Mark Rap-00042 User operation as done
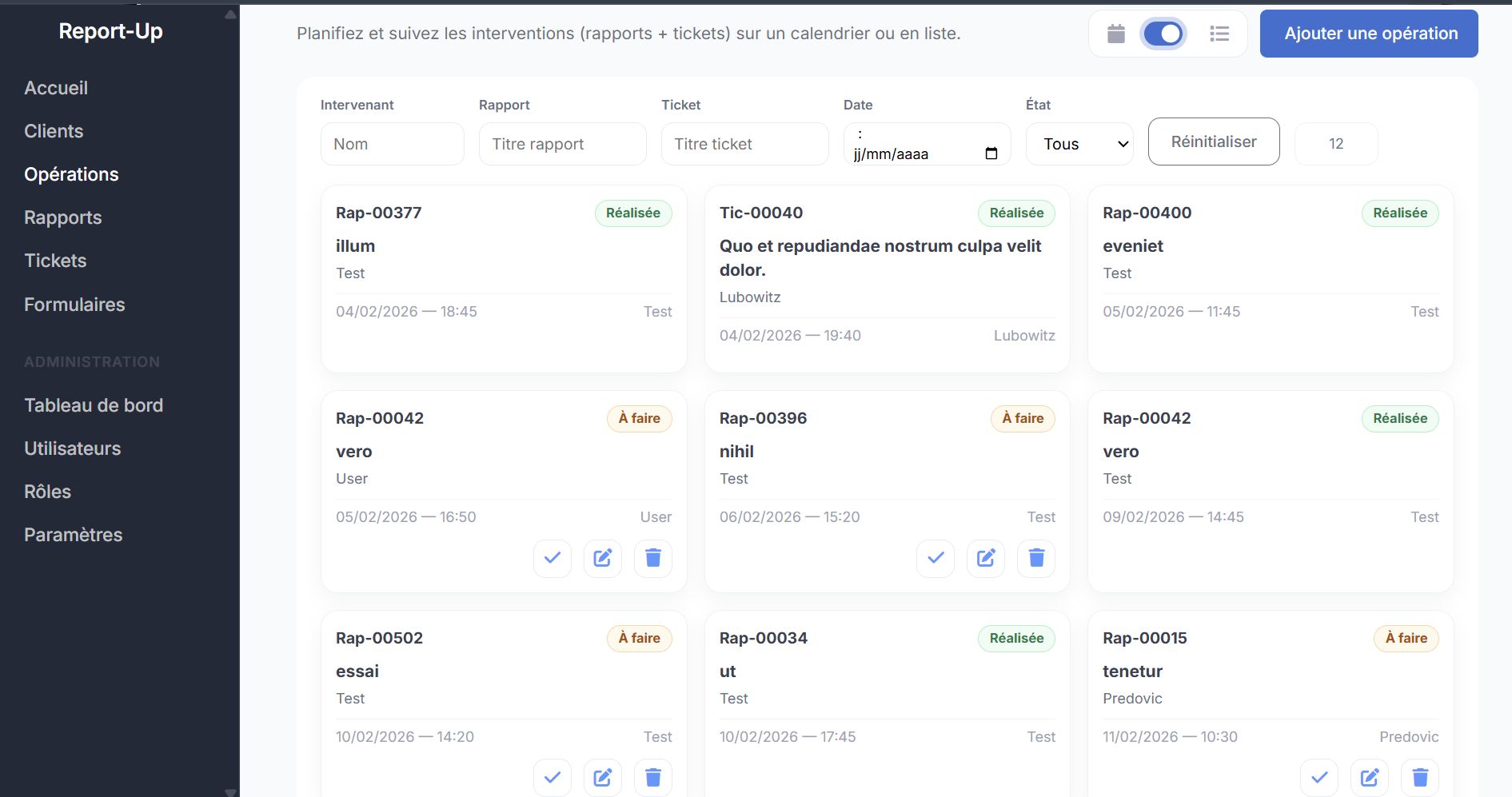 [553, 558]
